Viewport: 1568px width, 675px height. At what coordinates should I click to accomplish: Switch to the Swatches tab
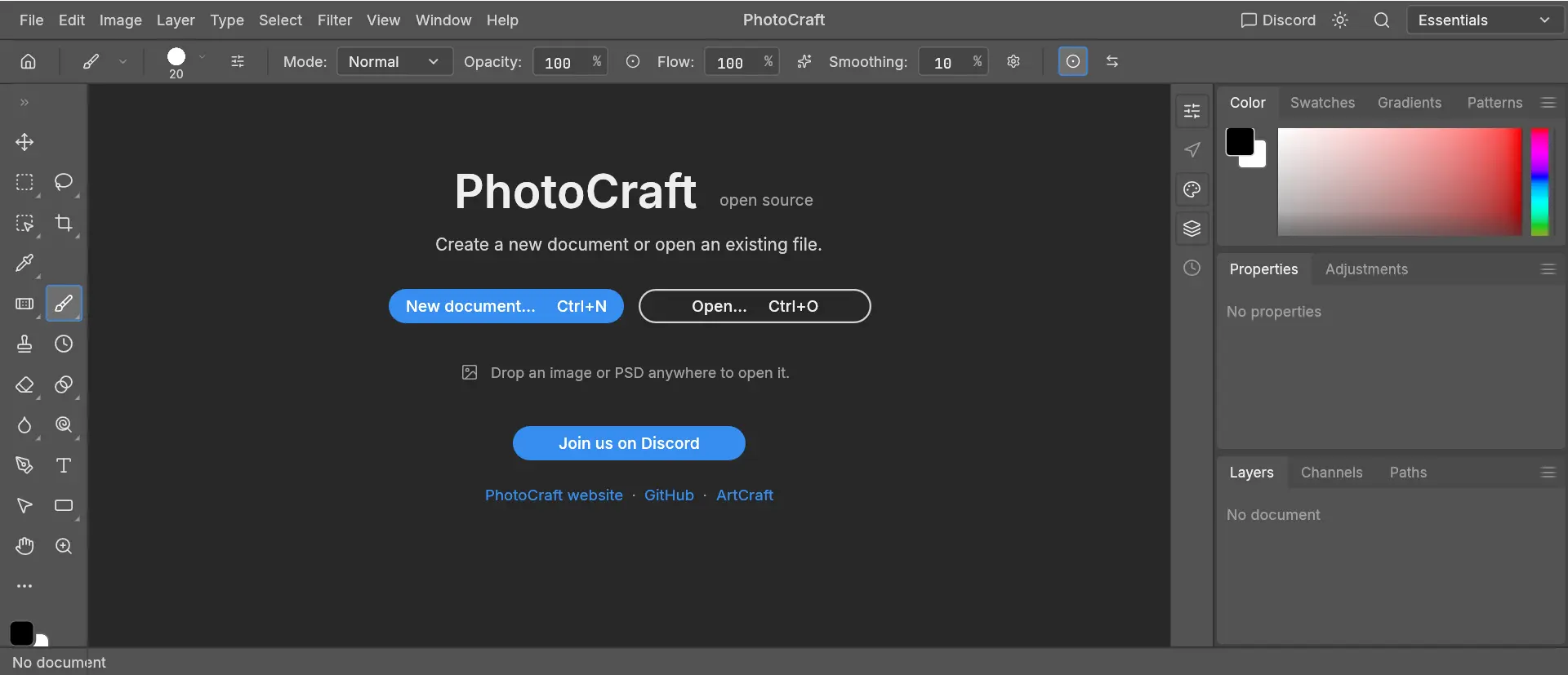(x=1322, y=103)
